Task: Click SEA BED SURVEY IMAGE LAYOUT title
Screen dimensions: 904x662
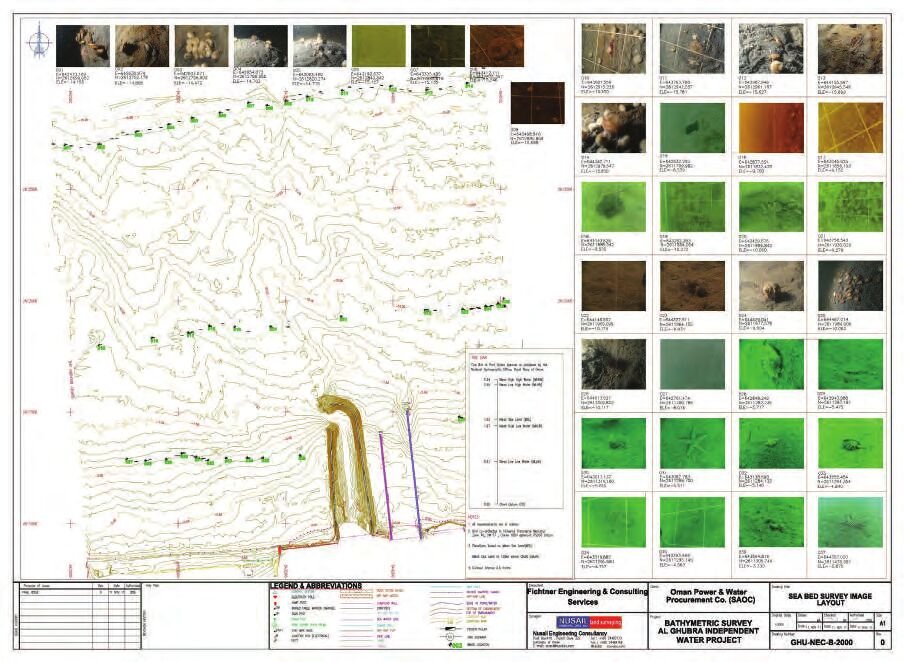Action: point(830,599)
